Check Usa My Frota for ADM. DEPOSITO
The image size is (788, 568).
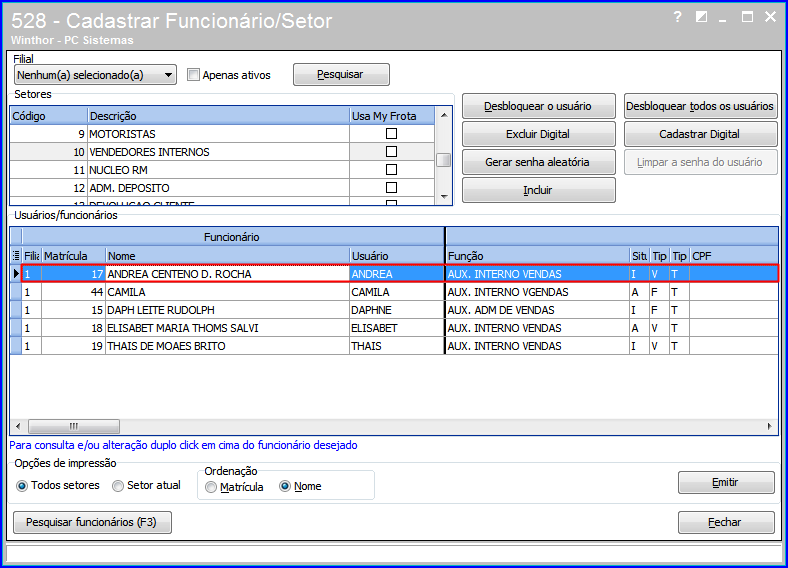tap(391, 187)
